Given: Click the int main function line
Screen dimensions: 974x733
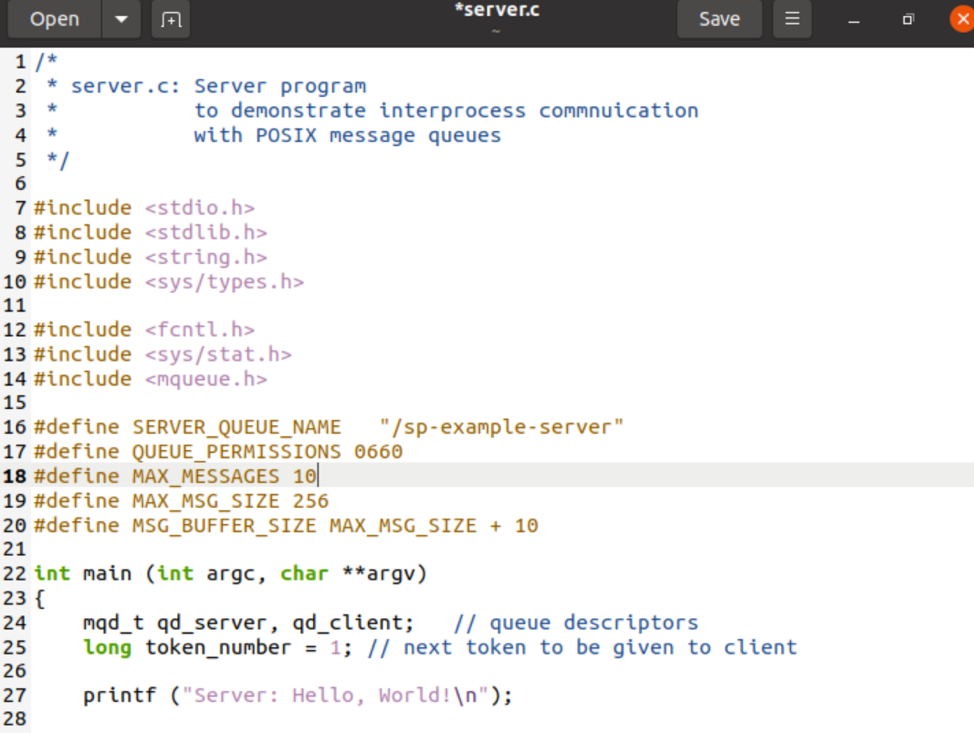Looking at the screenshot, I should 230,574.
